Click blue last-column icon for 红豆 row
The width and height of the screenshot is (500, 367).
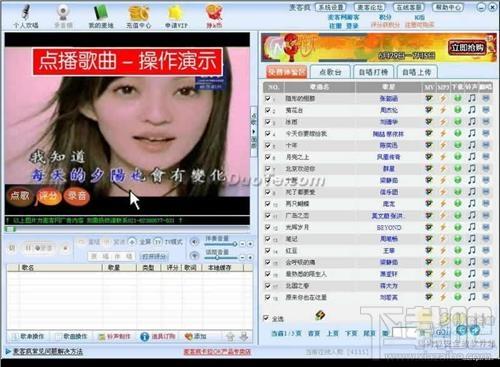point(486,250)
